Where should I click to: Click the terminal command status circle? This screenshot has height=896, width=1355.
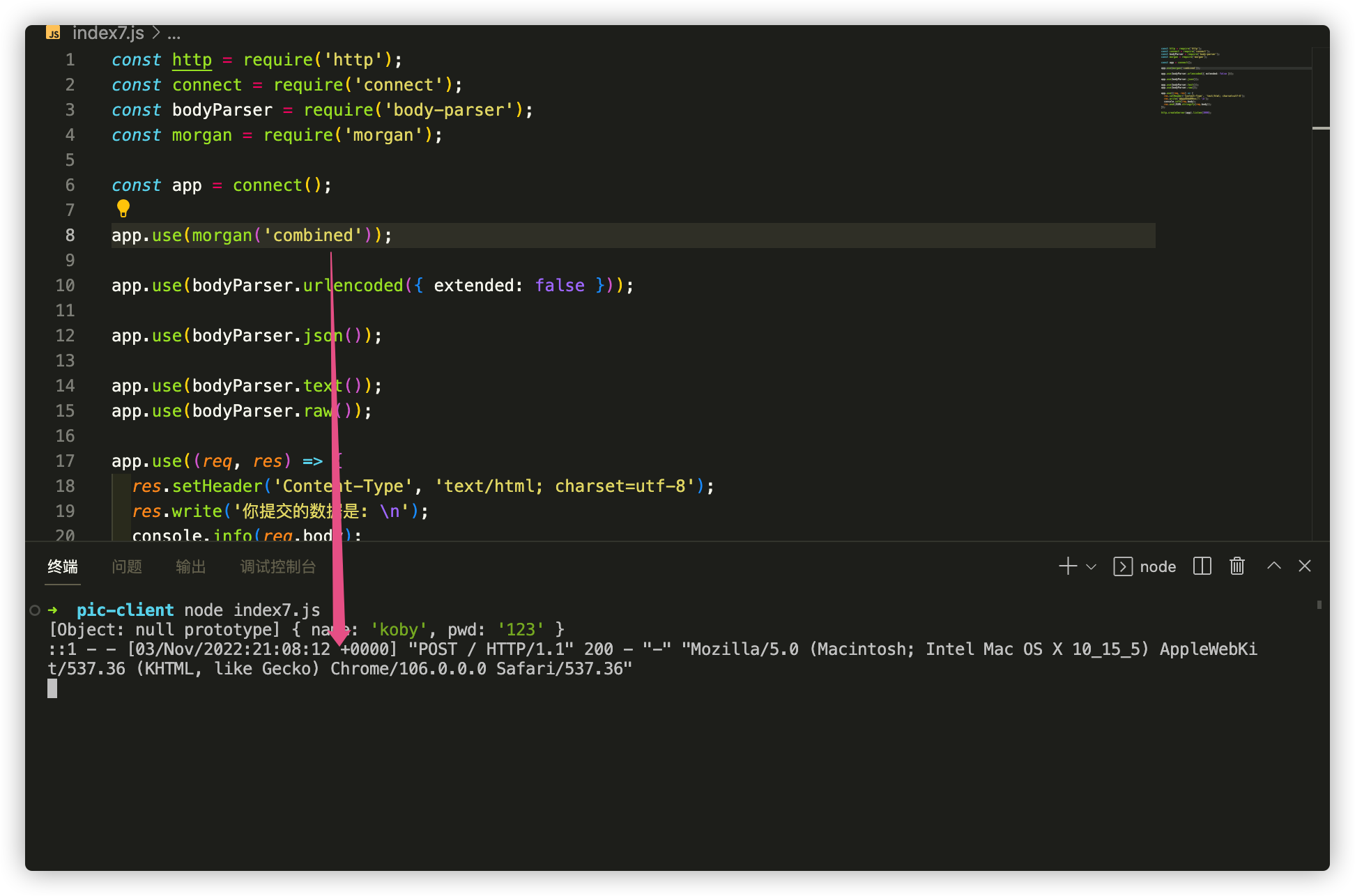[35, 610]
